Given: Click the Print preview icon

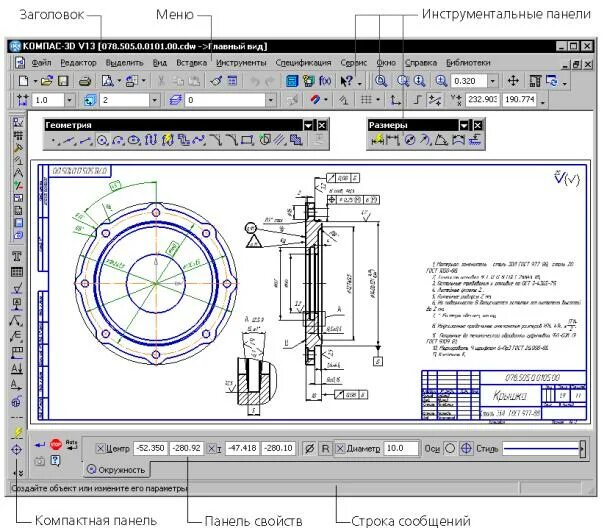Looking at the screenshot, I should click(107, 81).
